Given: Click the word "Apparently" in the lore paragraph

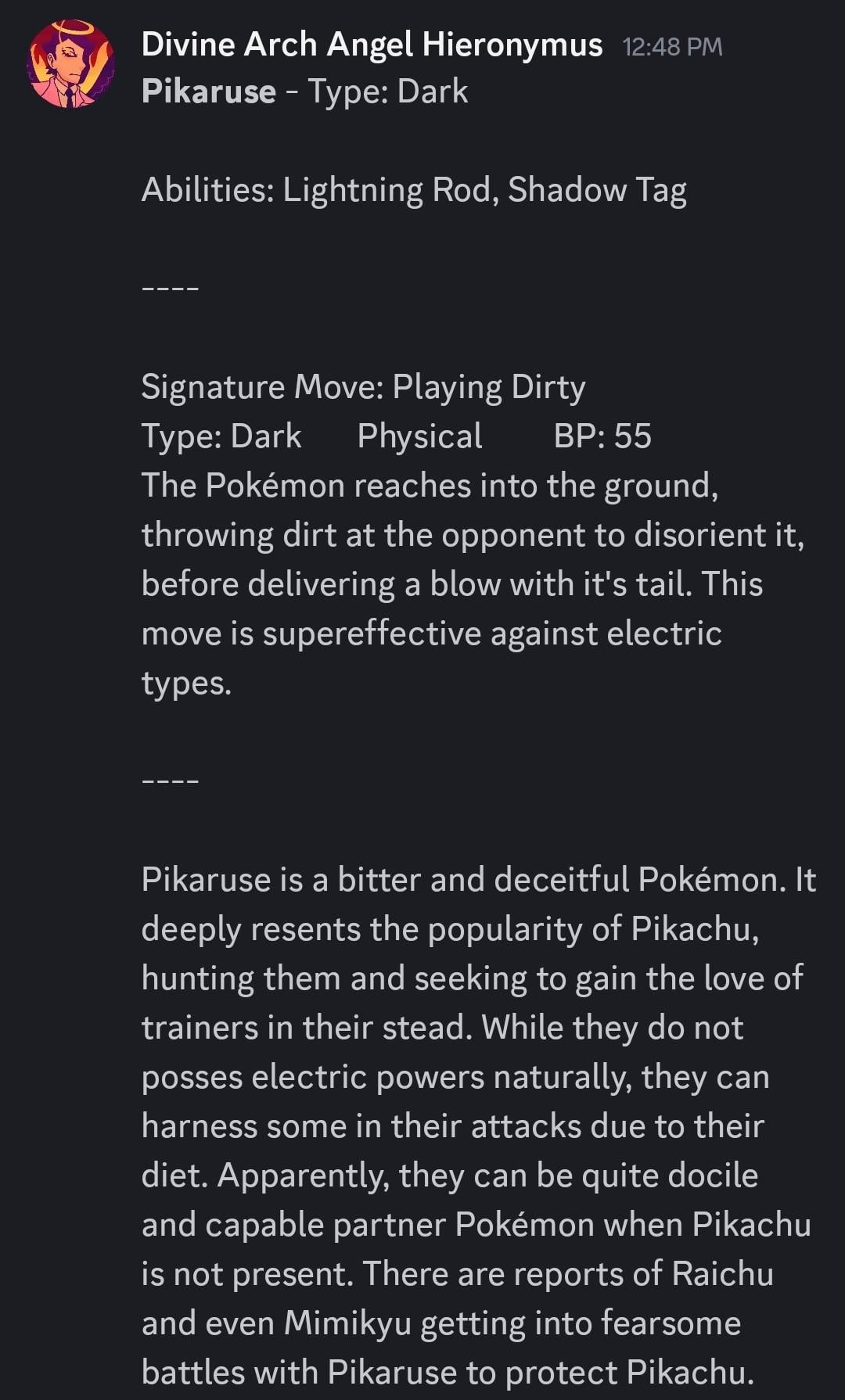Looking at the screenshot, I should pos(303,1176).
